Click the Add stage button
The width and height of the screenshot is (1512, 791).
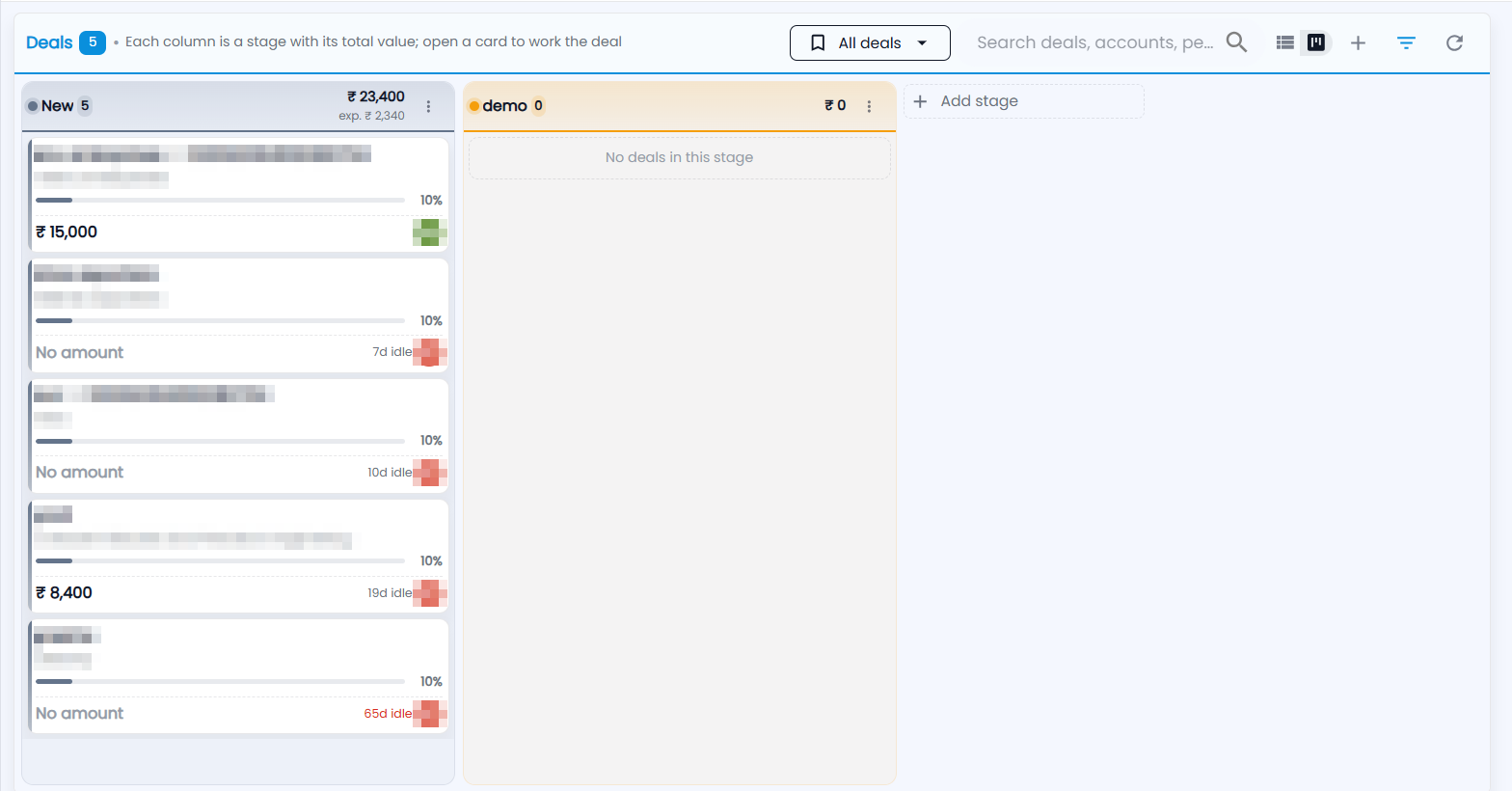pos(1024,101)
